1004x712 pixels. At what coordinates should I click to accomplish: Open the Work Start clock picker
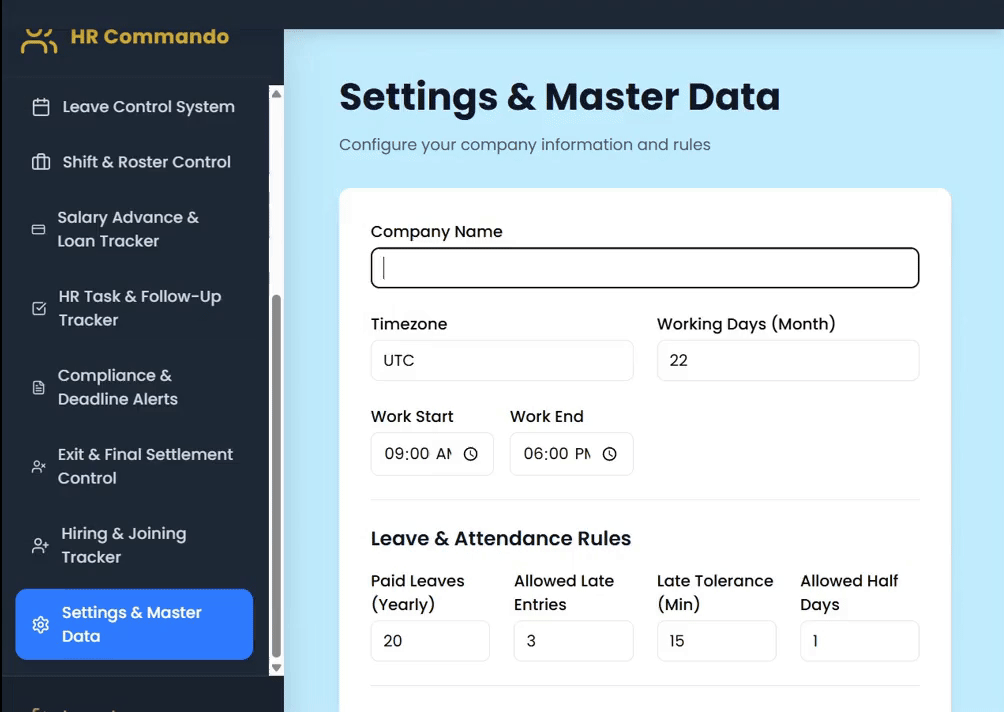pyautogui.click(x=471, y=454)
